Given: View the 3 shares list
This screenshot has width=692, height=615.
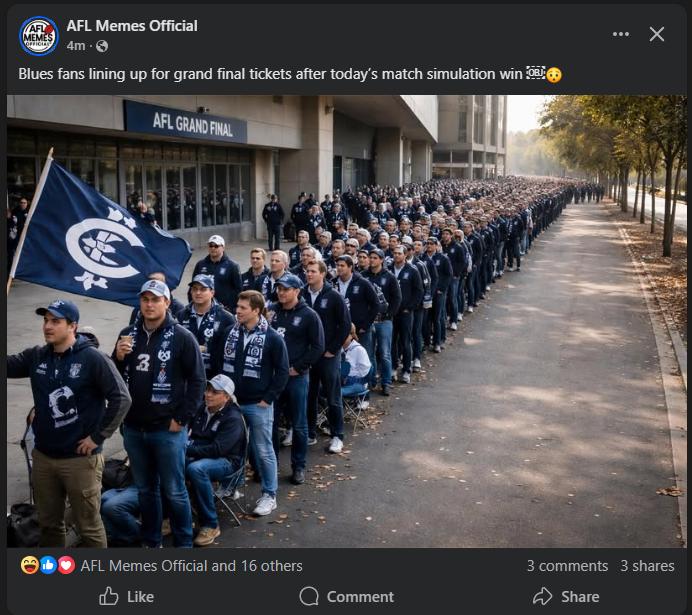Looking at the screenshot, I should pyautogui.click(x=647, y=566).
